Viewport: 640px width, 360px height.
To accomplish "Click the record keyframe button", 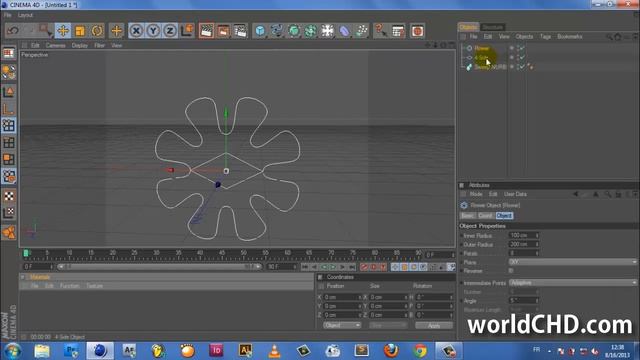I will (364, 267).
